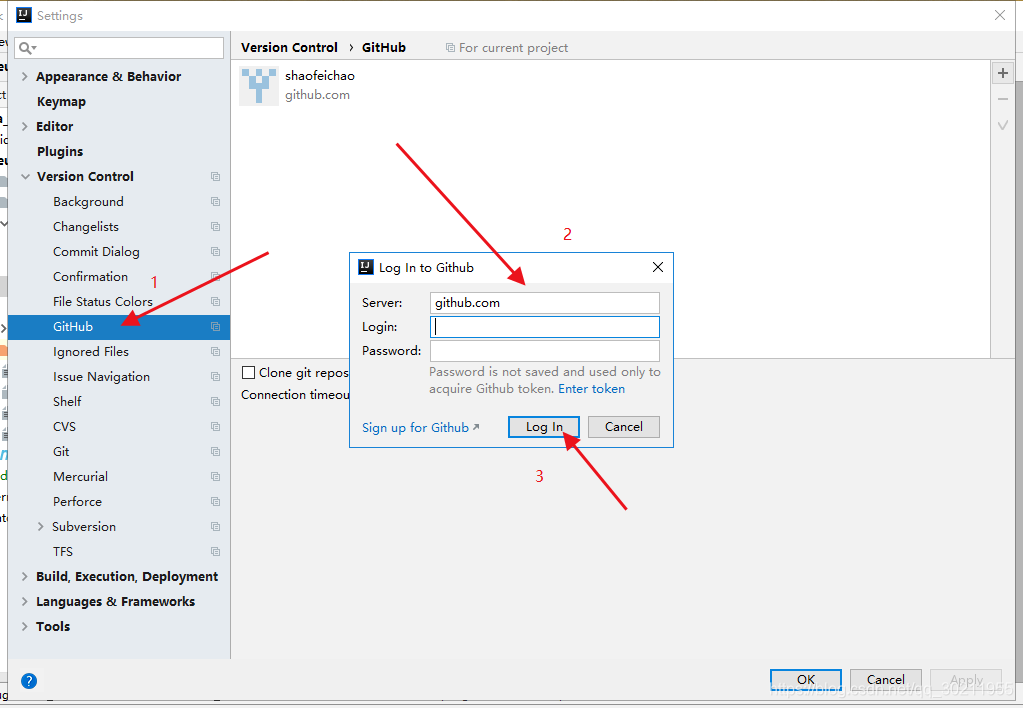The width and height of the screenshot is (1023, 708).
Task: Close the Settings window
Action: click(x=1000, y=15)
